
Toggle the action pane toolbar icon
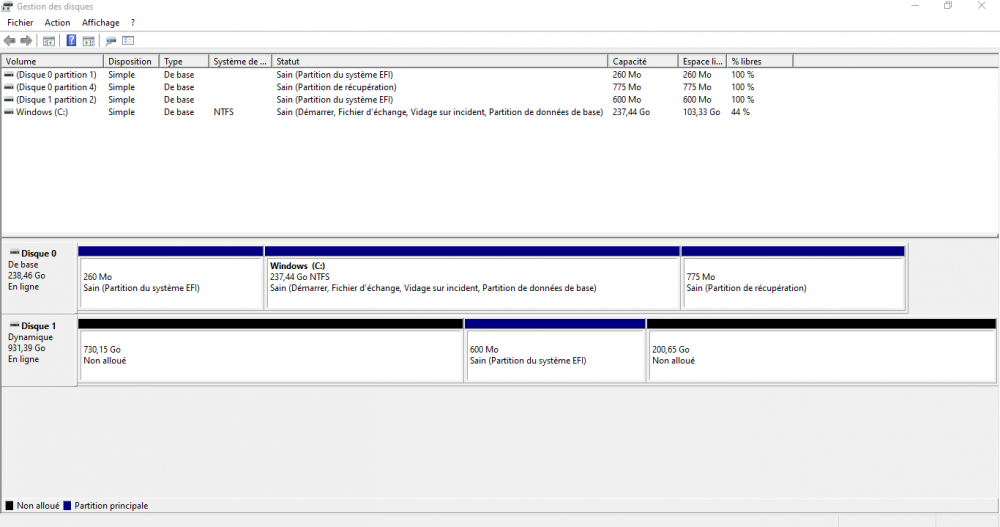[x=89, y=41]
